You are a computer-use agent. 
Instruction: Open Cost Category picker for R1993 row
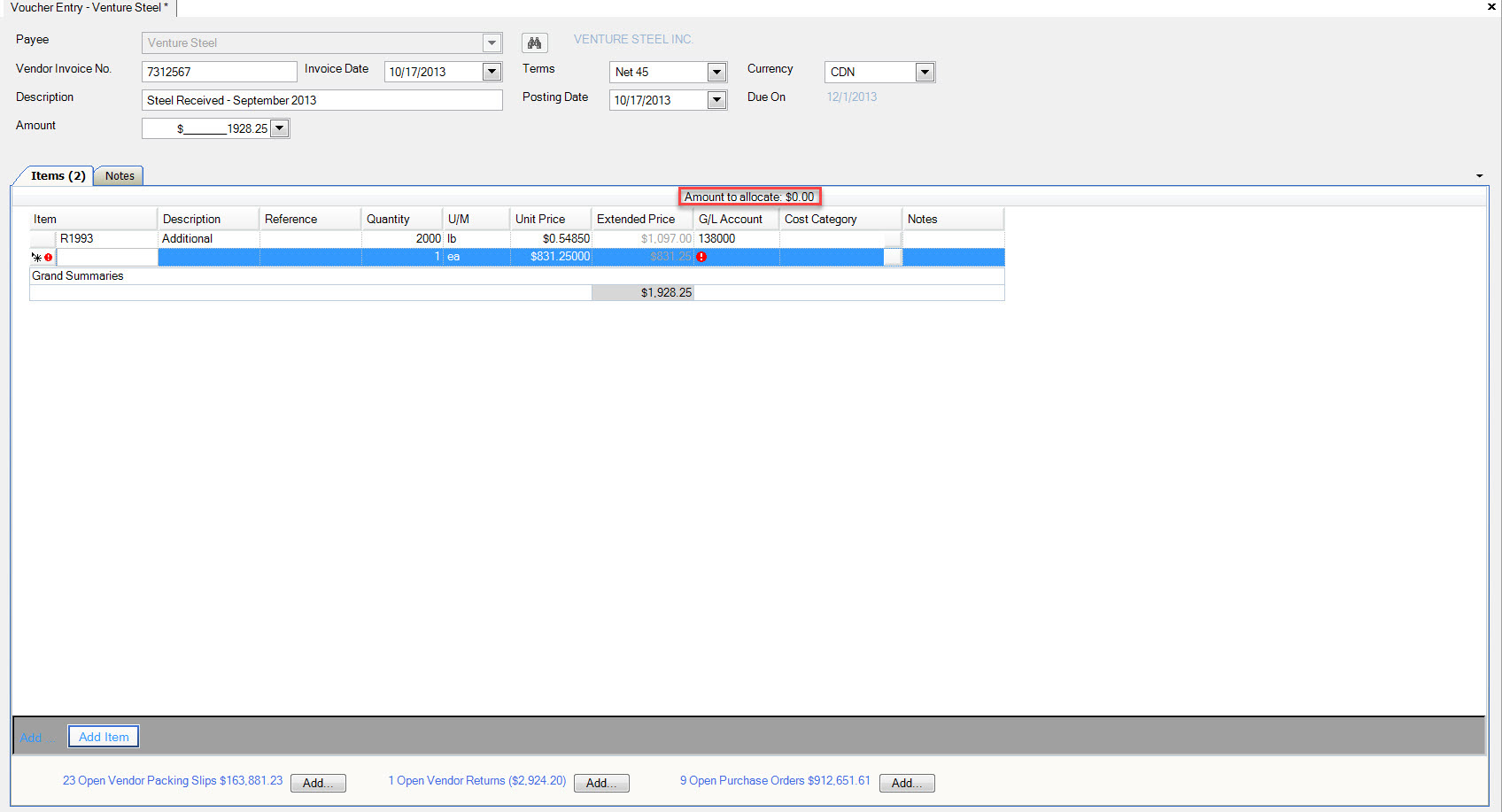tap(893, 238)
